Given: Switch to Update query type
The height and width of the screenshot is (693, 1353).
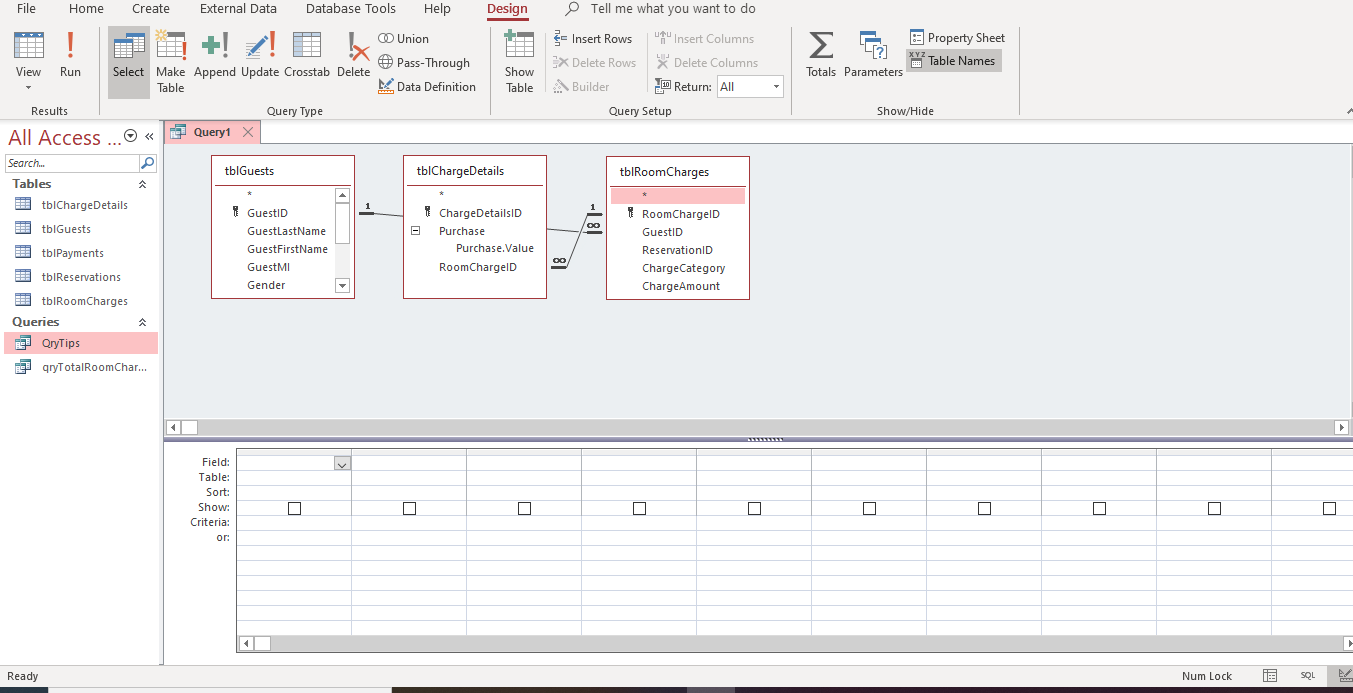Looking at the screenshot, I should coord(260,54).
